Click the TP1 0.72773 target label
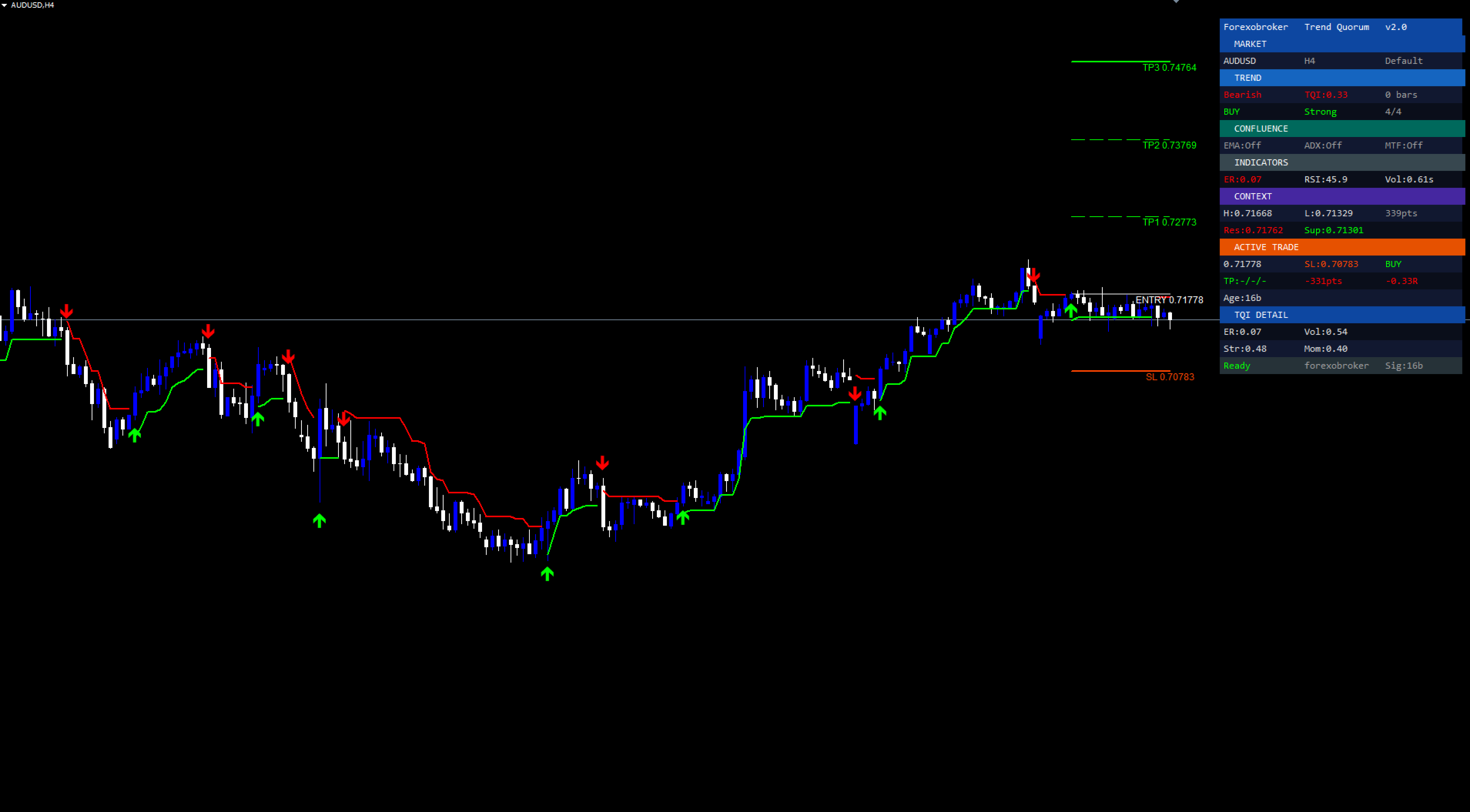 coord(1169,222)
